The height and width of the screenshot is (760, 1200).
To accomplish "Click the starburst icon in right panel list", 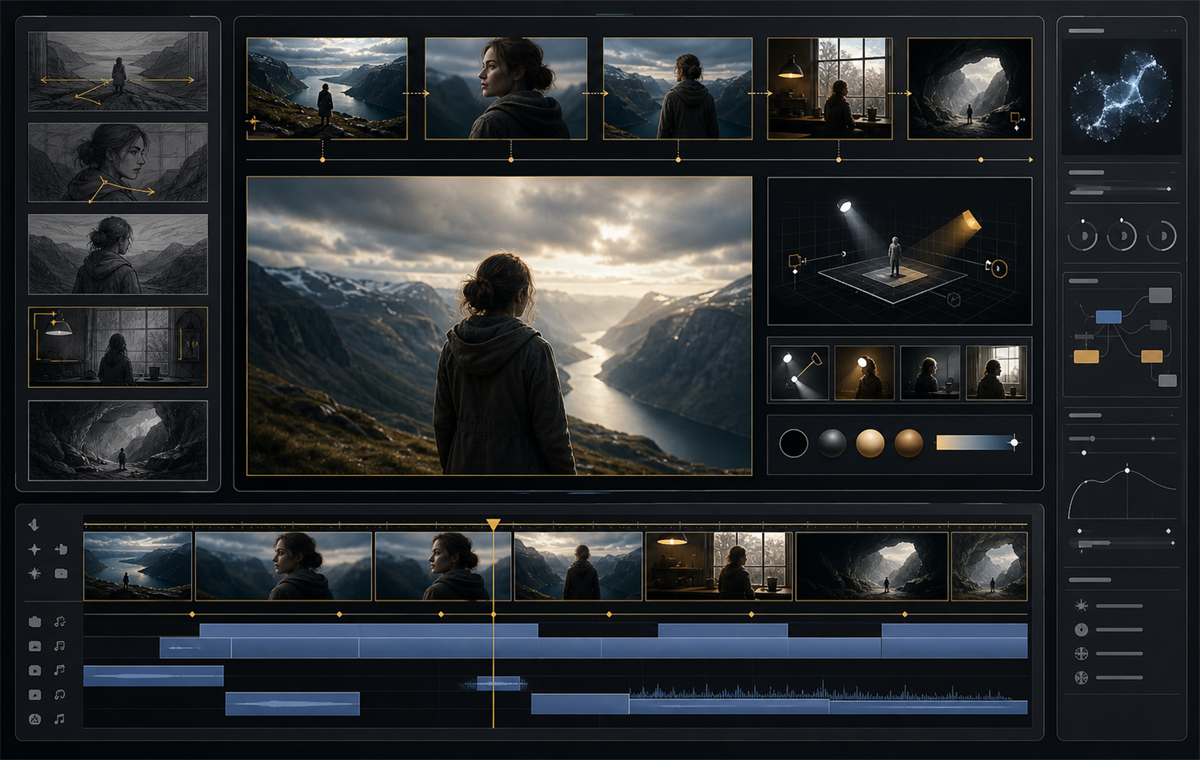I will point(1080,605).
